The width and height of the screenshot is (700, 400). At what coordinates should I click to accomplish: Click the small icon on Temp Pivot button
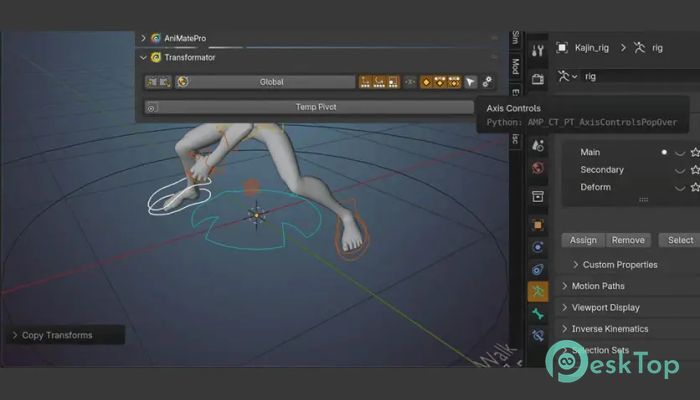pyautogui.click(x=152, y=108)
